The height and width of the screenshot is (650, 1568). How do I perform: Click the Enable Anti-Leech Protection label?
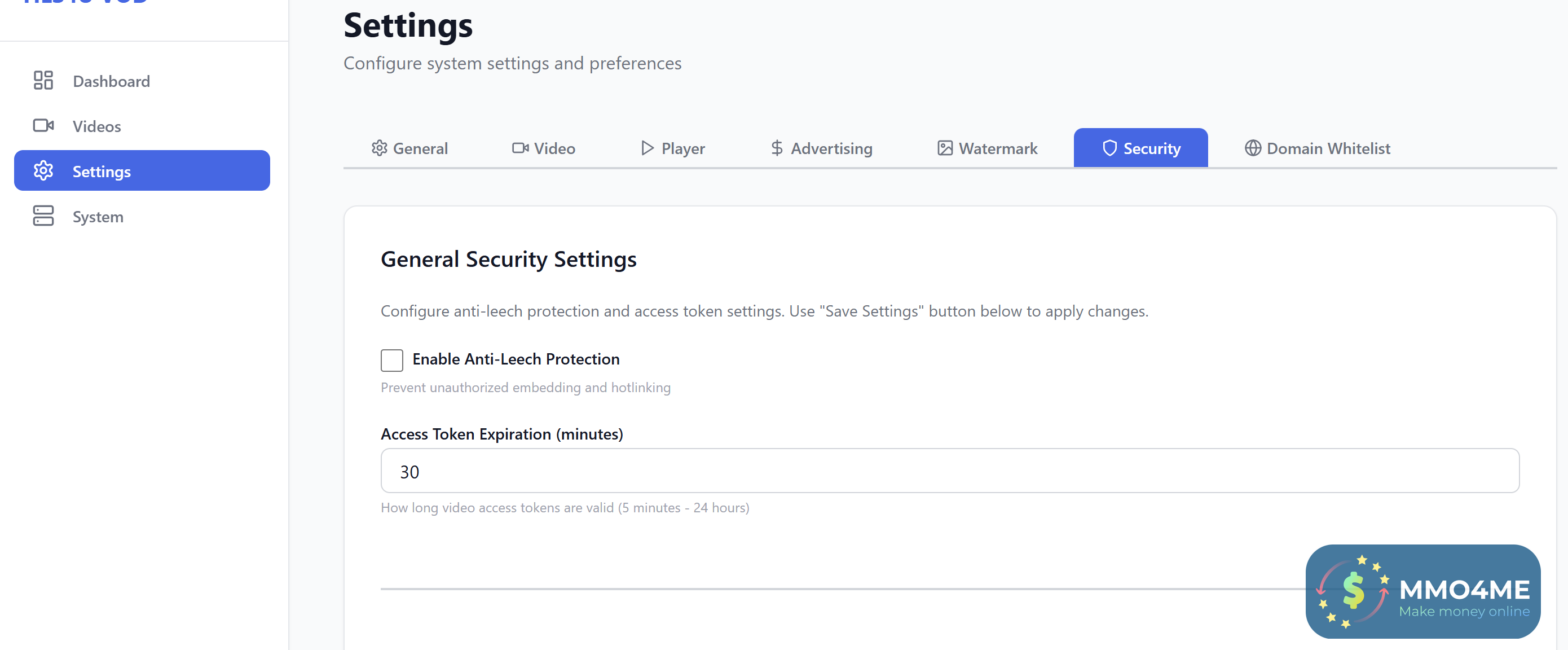coord(516,359)
